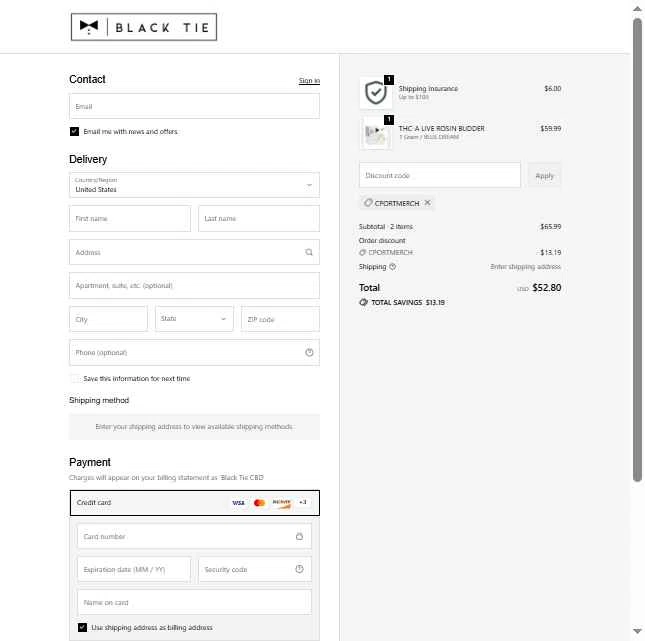This screenshot has width=645, height=641.
Task: Click the Subtotal $65.99 value
Action: click(551, 227)
